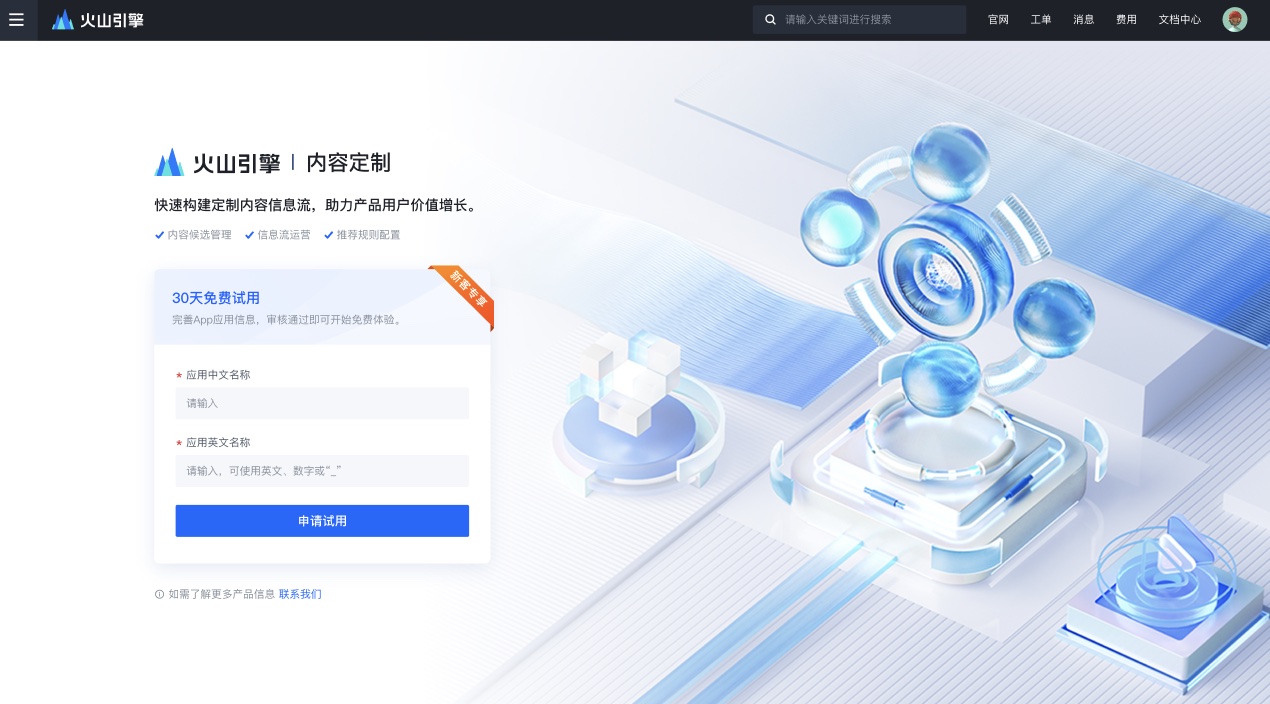The width and height of the screenshot is (1270, 704).
Task: Click the 应用中文名称 input field
Action: 322,403
